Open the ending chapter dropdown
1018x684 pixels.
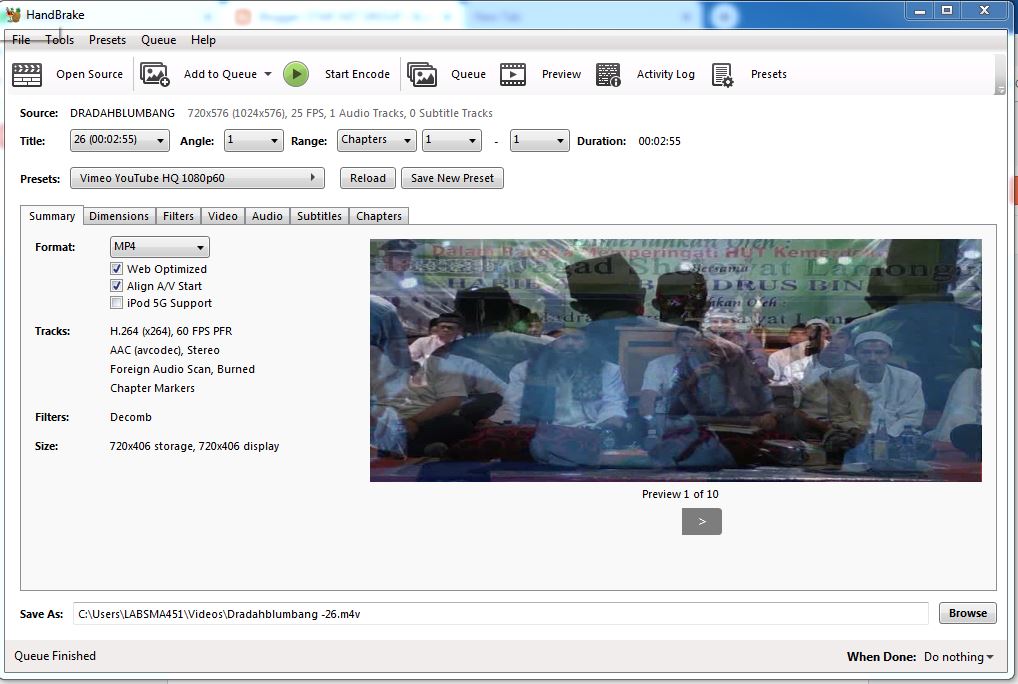pyautogui.click(x=540, y=140)
